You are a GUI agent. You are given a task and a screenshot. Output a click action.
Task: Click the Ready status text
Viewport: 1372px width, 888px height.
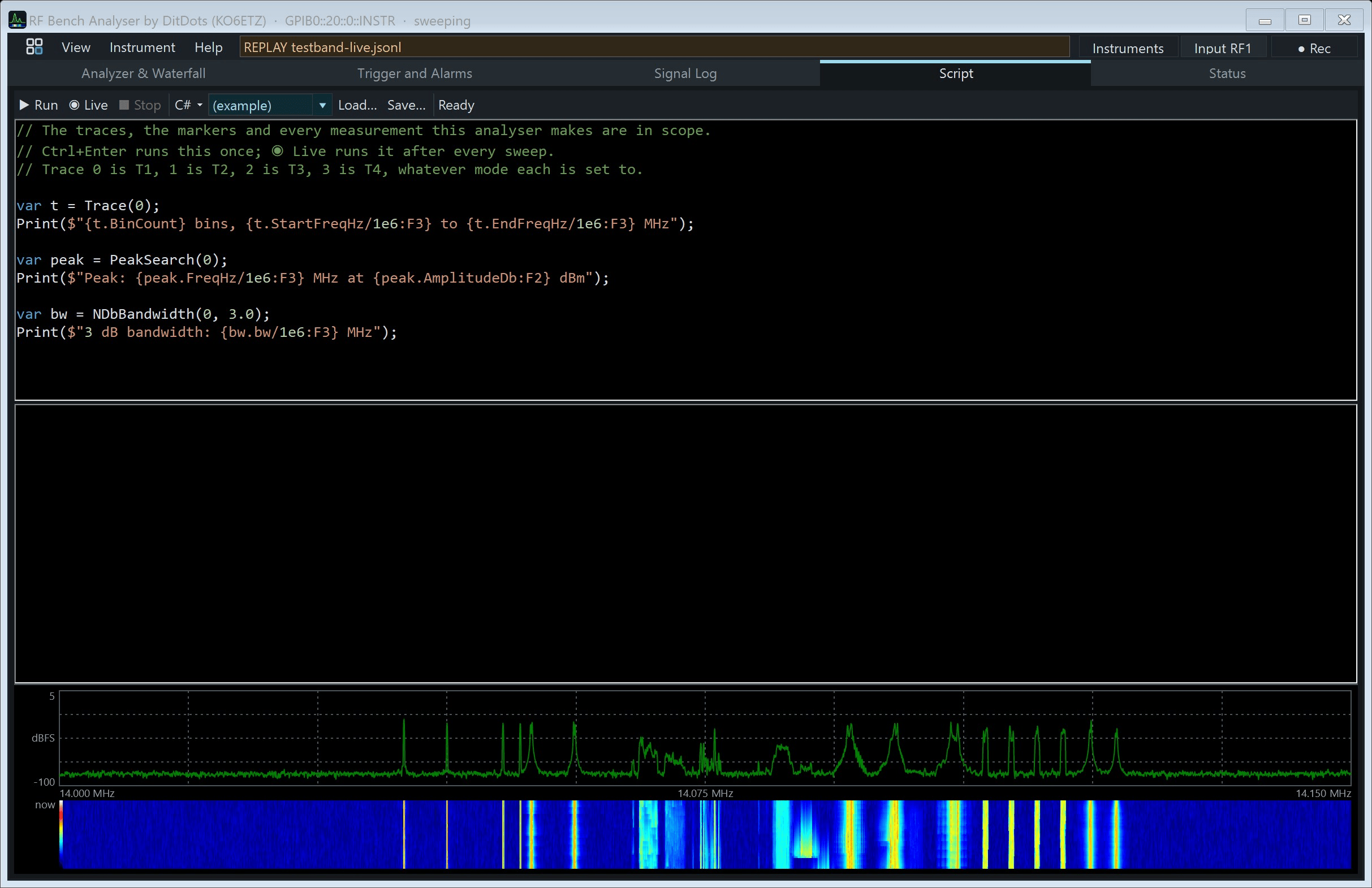coord(456,105)
